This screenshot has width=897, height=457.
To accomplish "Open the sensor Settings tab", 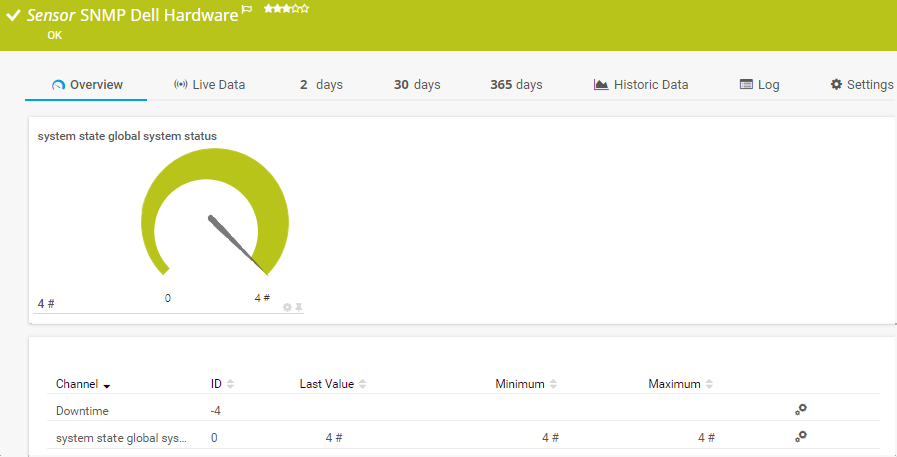I will (x=861, y=85).
